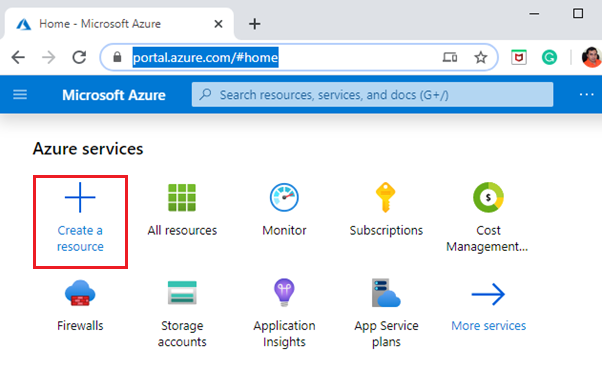
Task: Open Cost Management donut icon
Action: click(x=488, y=197)
